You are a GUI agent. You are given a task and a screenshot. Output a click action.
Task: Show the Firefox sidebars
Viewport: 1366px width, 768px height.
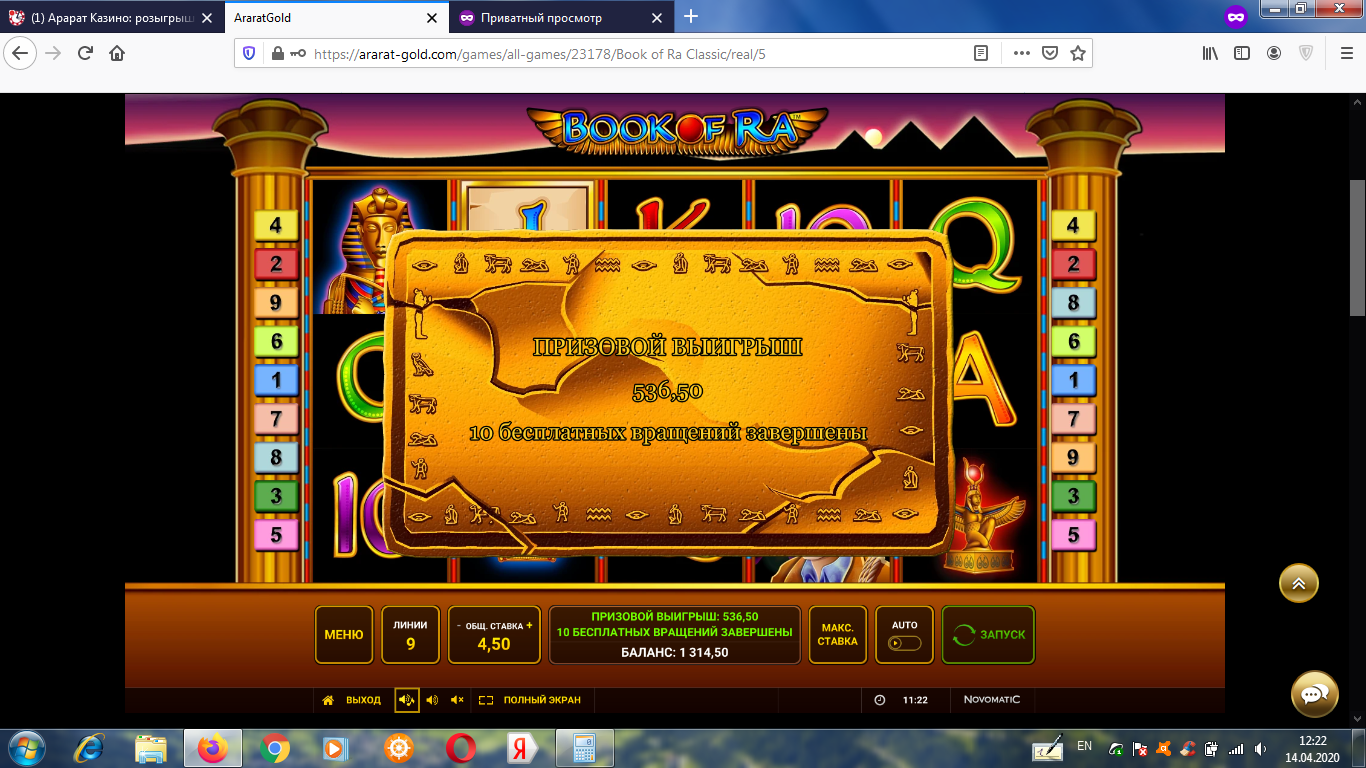point(1242,53)
